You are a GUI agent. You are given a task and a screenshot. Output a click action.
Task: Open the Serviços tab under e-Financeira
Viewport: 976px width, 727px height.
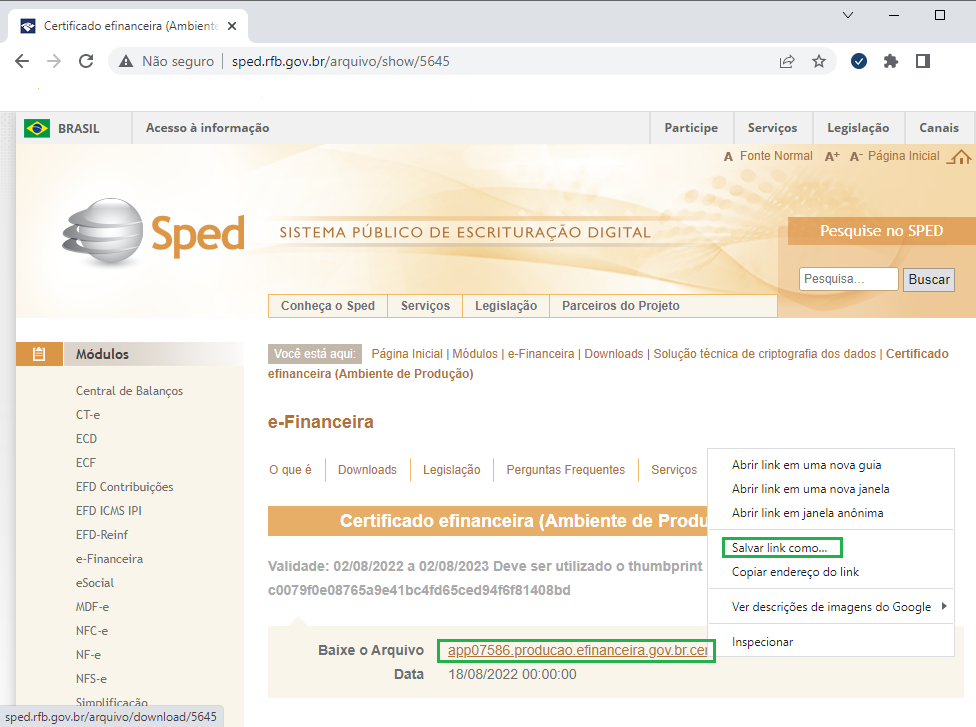(674, 469)
